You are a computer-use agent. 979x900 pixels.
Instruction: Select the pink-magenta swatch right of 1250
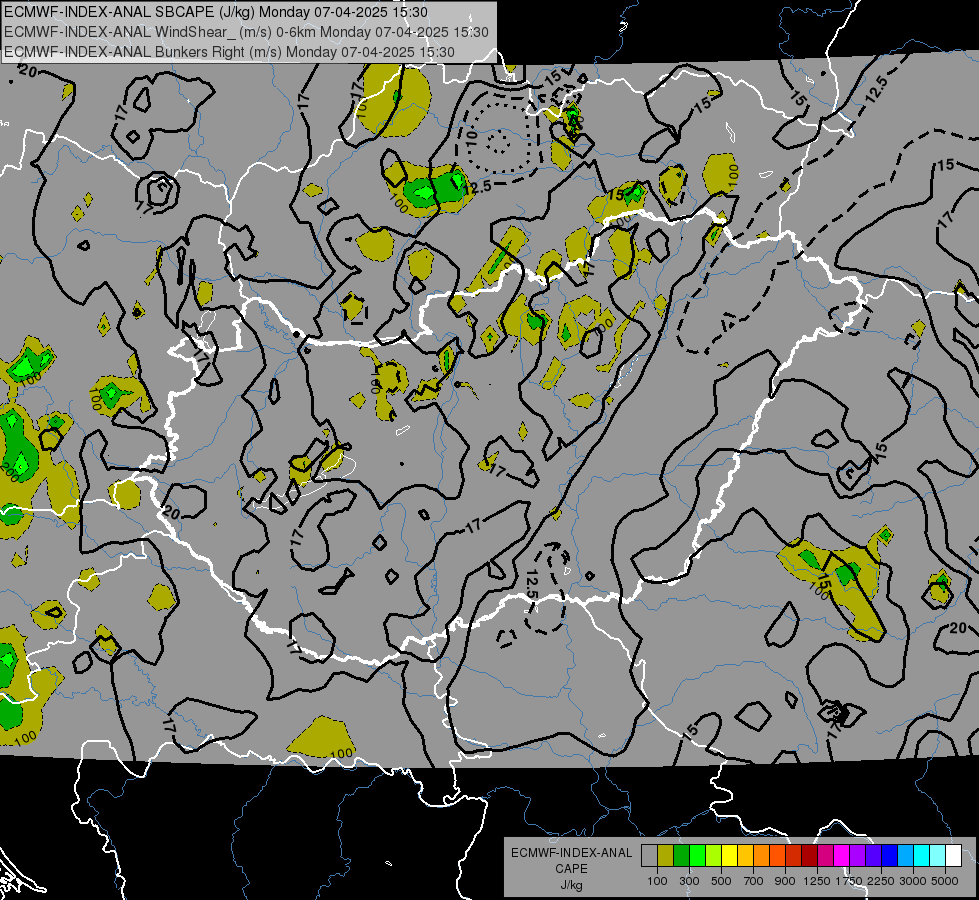[x=825, y=856]
